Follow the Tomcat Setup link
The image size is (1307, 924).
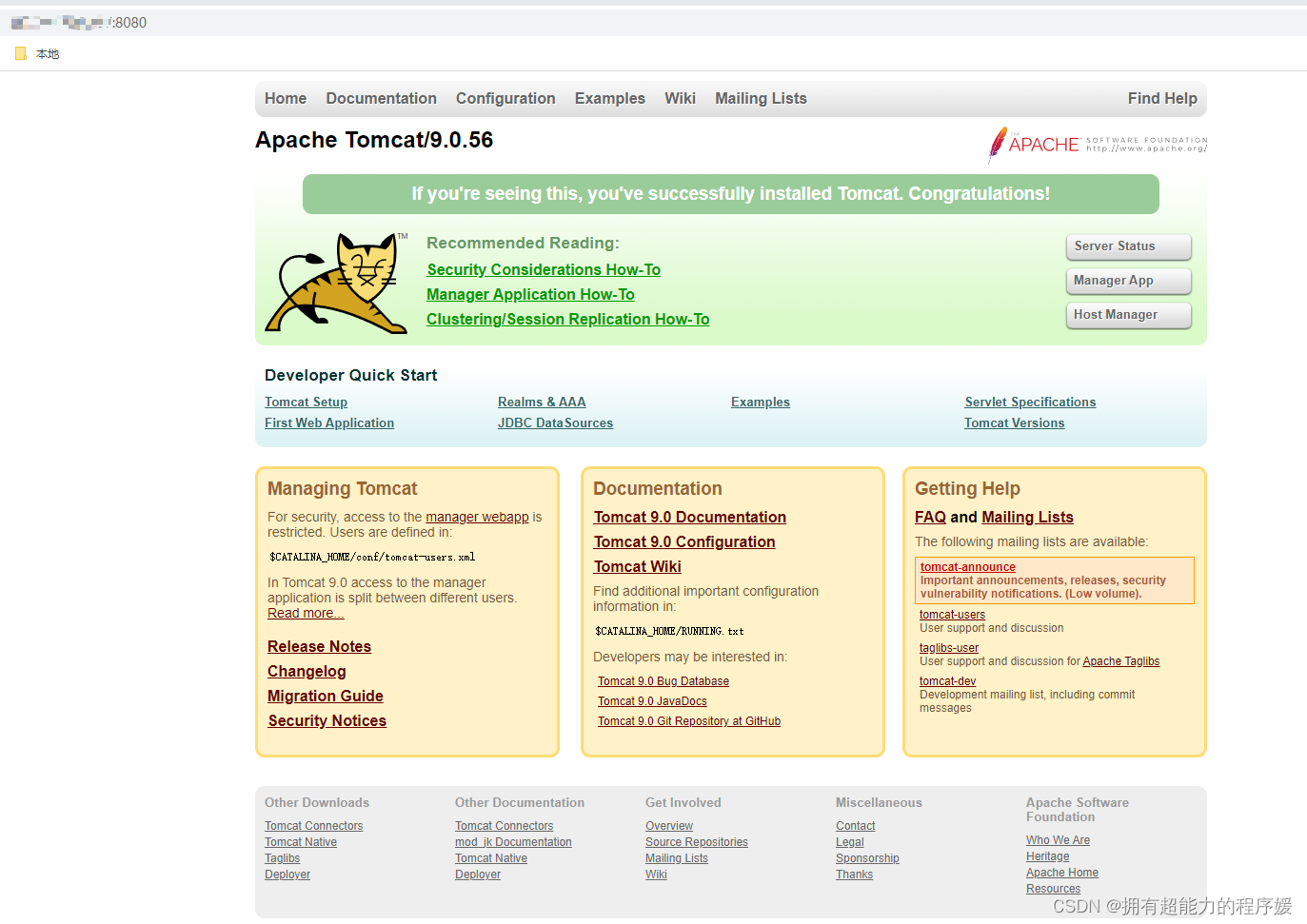point(306,403)
